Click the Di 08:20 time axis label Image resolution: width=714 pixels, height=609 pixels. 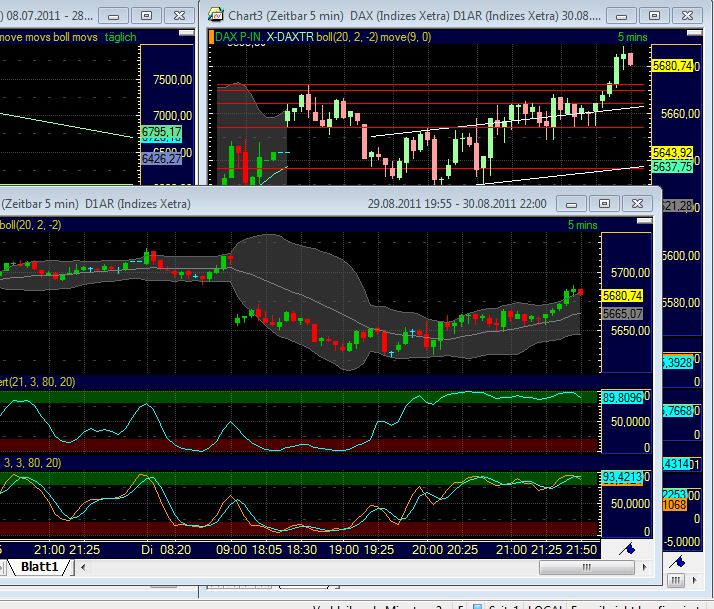(166, 550)
